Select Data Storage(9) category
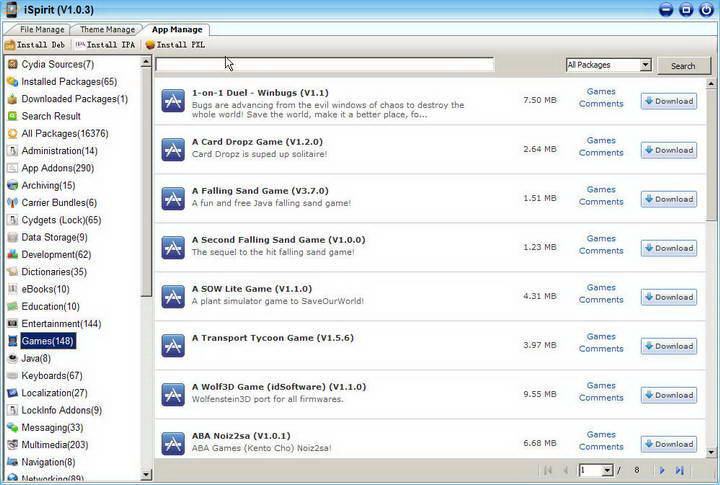The height and width of the screenshot is (485, 720). [x=54, y=237]
